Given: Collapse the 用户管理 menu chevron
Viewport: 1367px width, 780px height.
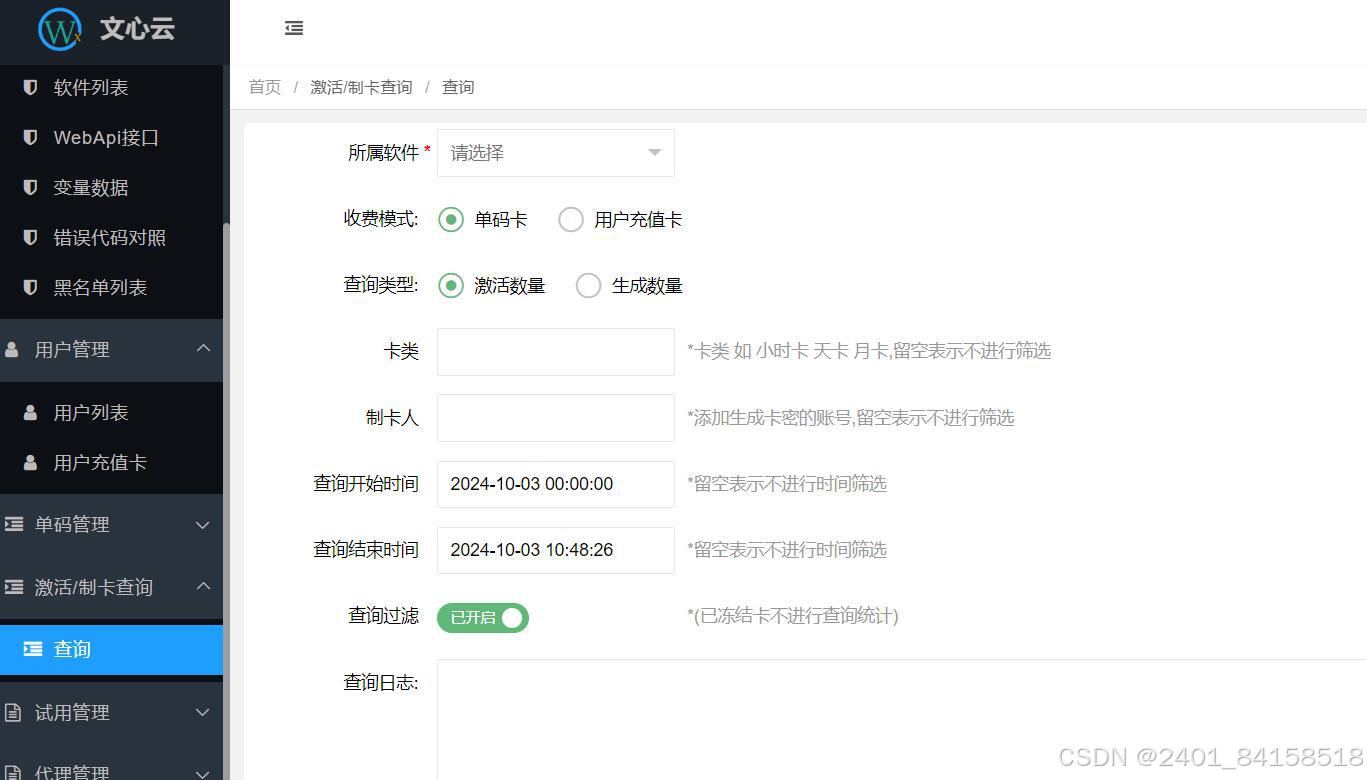Looking at the screenshot, I should pos(203,349).
